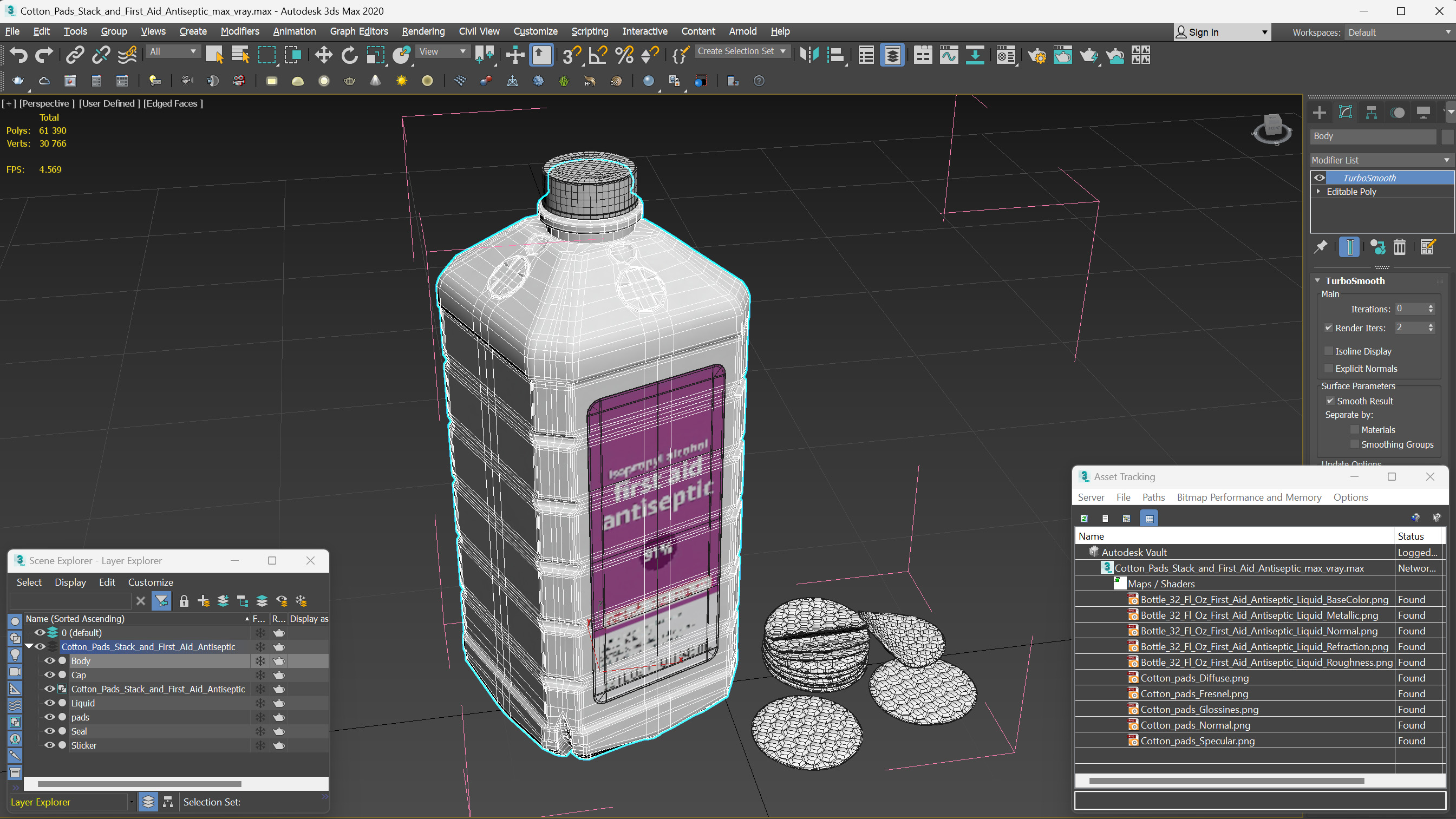
Task: Click the Asset Tracking horizontal scrollbar
Action: 1226,781
